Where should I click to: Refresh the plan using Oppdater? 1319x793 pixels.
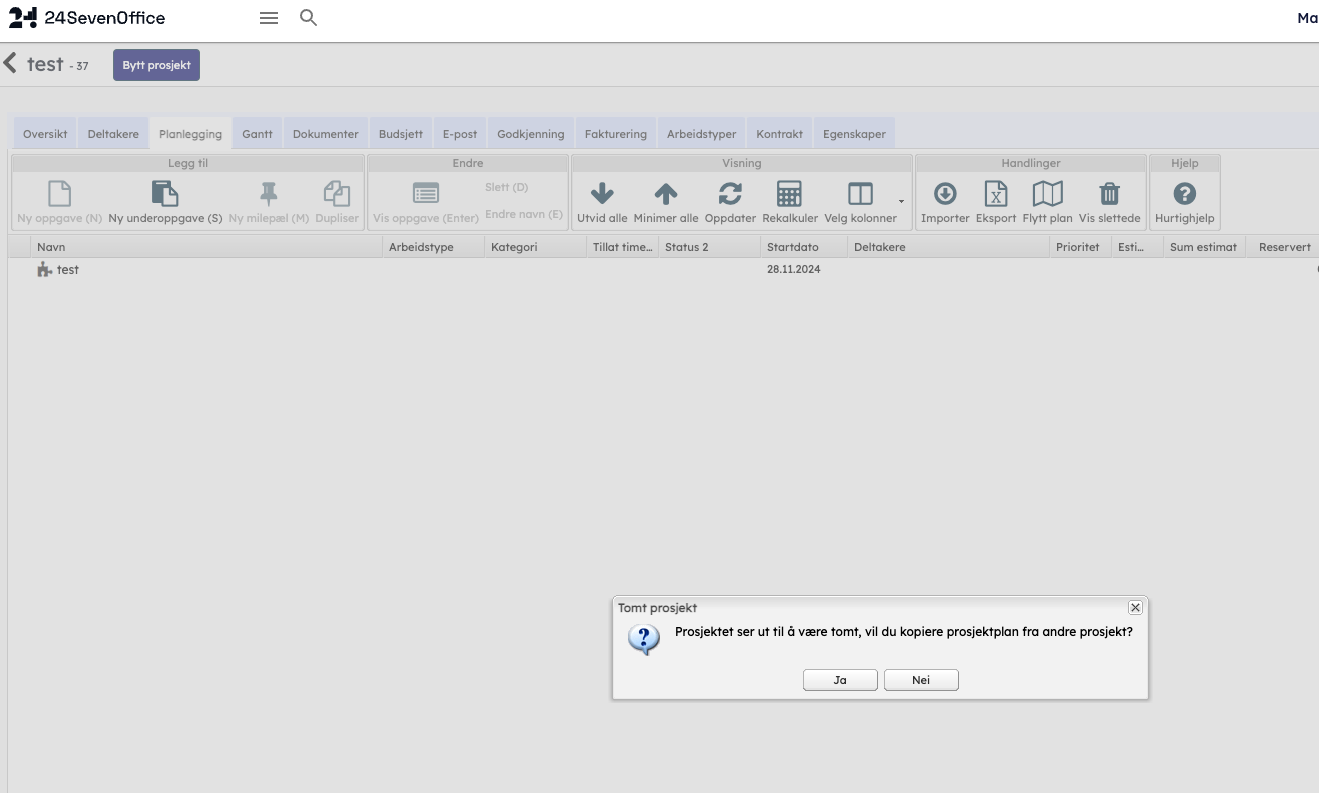point(730,194)
